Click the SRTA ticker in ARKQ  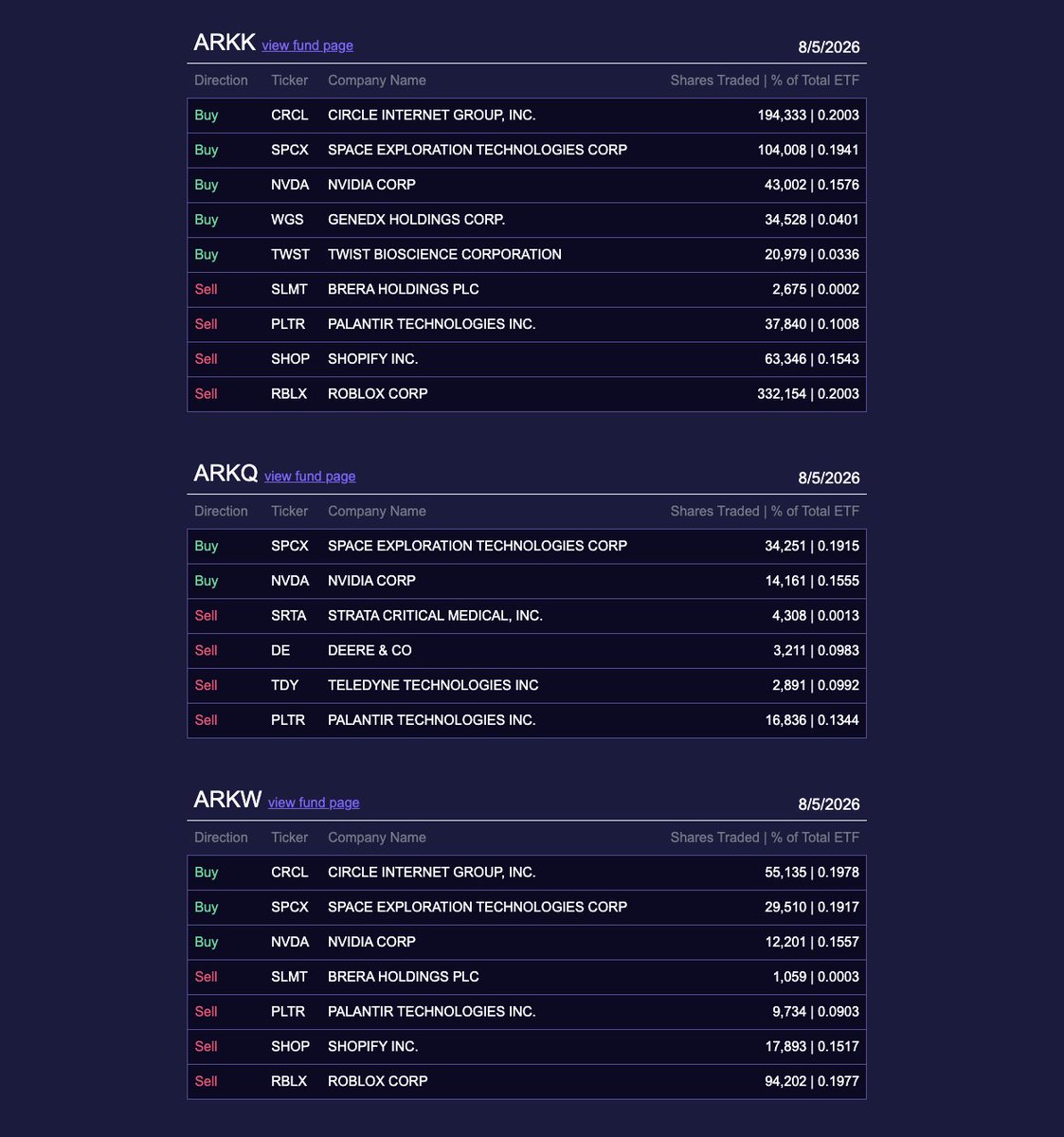click(x=289, y=616)
